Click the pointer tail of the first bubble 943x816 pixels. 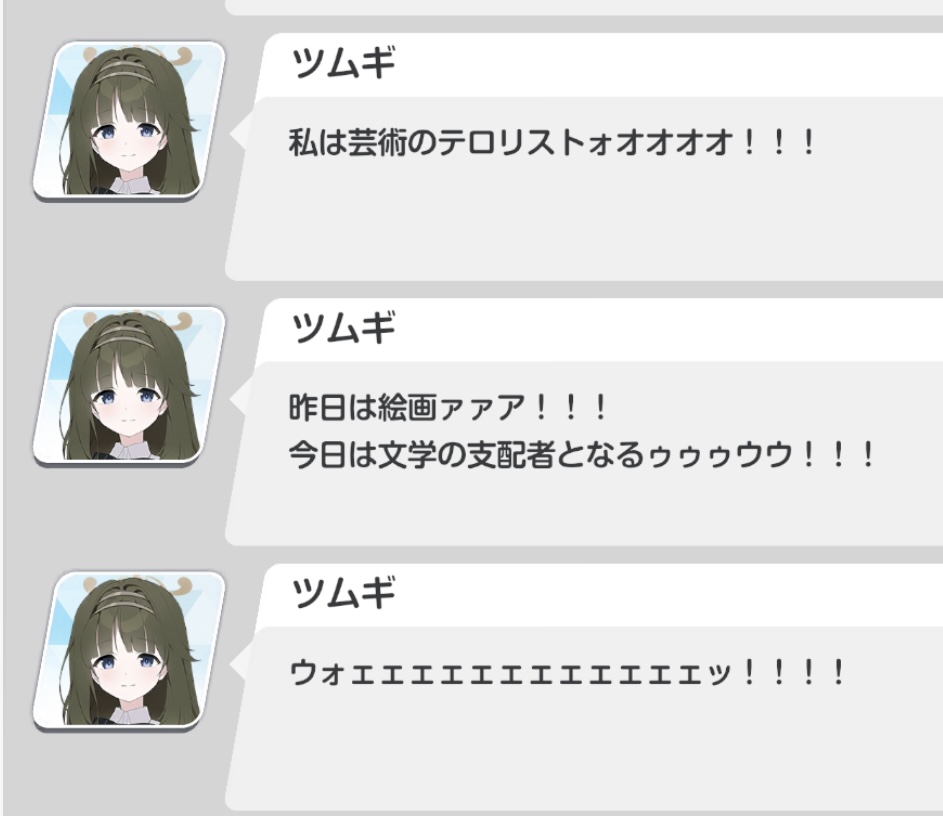239,133
